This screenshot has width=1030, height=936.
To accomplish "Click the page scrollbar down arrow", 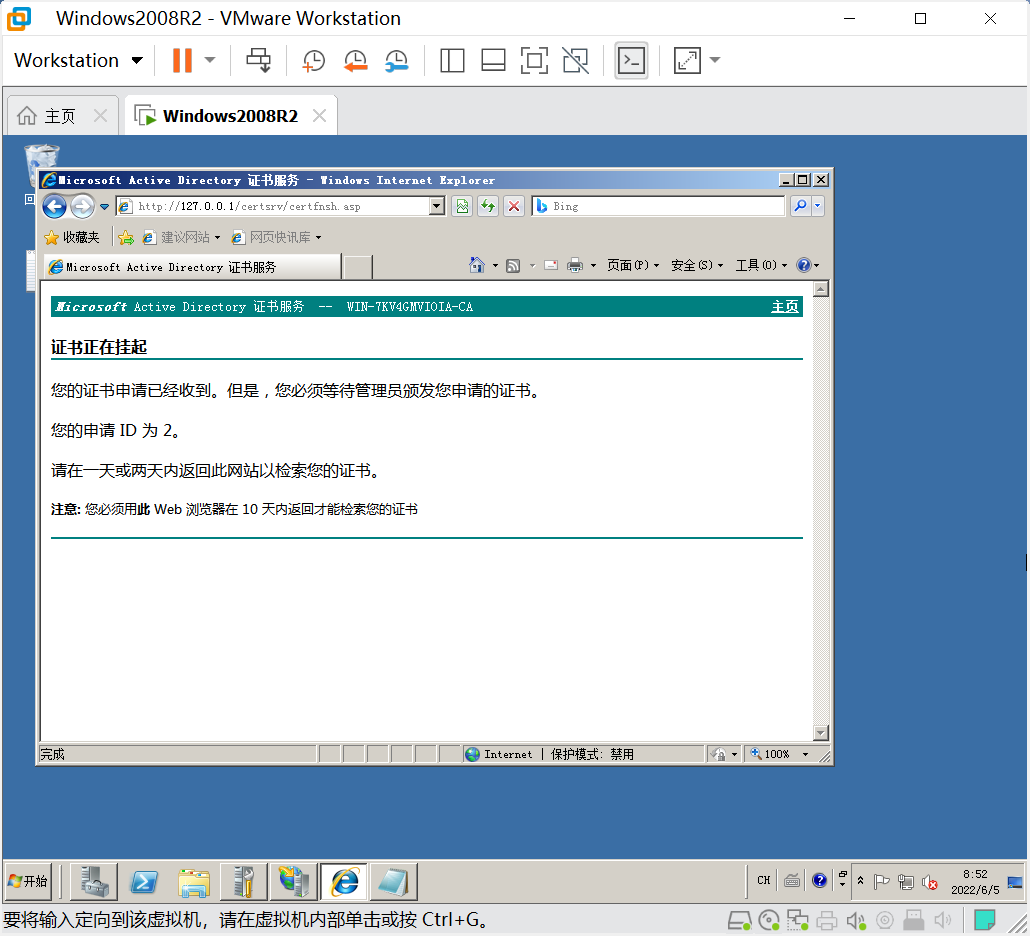I will click(x=820, y=733).
